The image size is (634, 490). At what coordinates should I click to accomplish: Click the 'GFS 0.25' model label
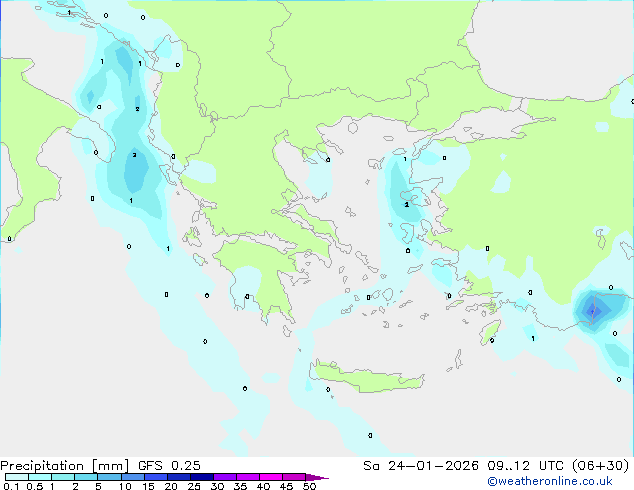tap(169, 466)
